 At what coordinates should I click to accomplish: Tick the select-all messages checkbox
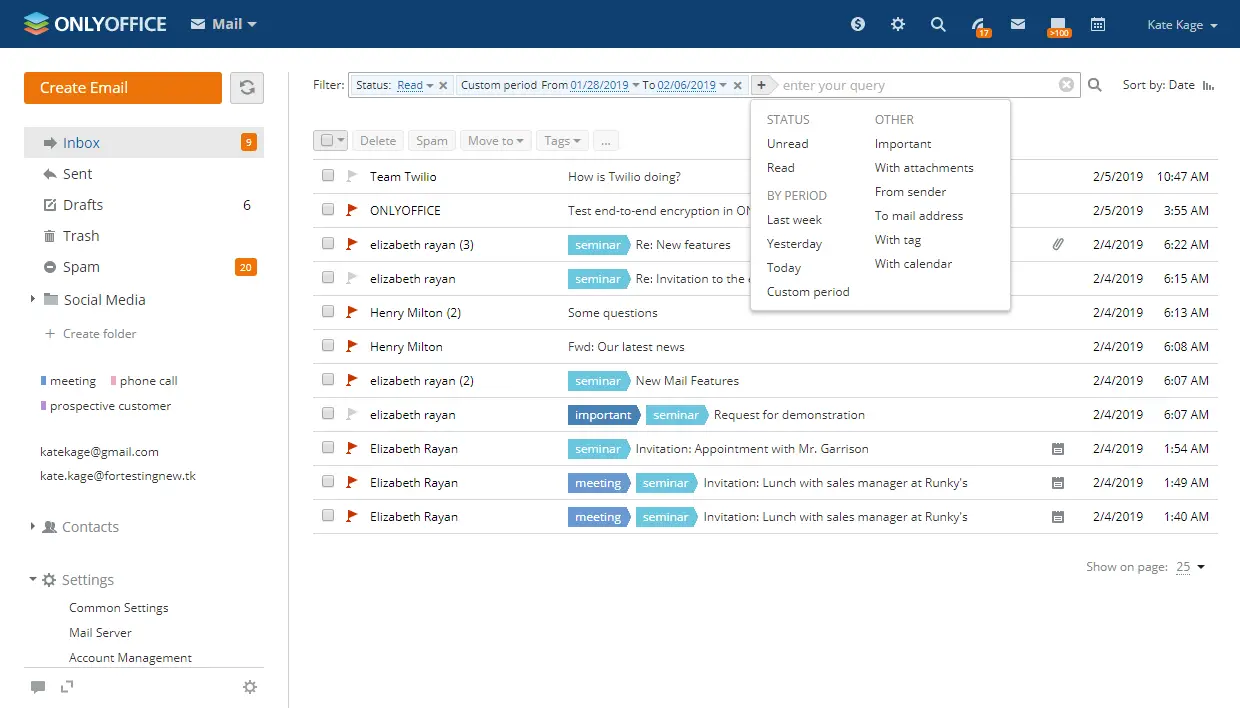(326, 141)
